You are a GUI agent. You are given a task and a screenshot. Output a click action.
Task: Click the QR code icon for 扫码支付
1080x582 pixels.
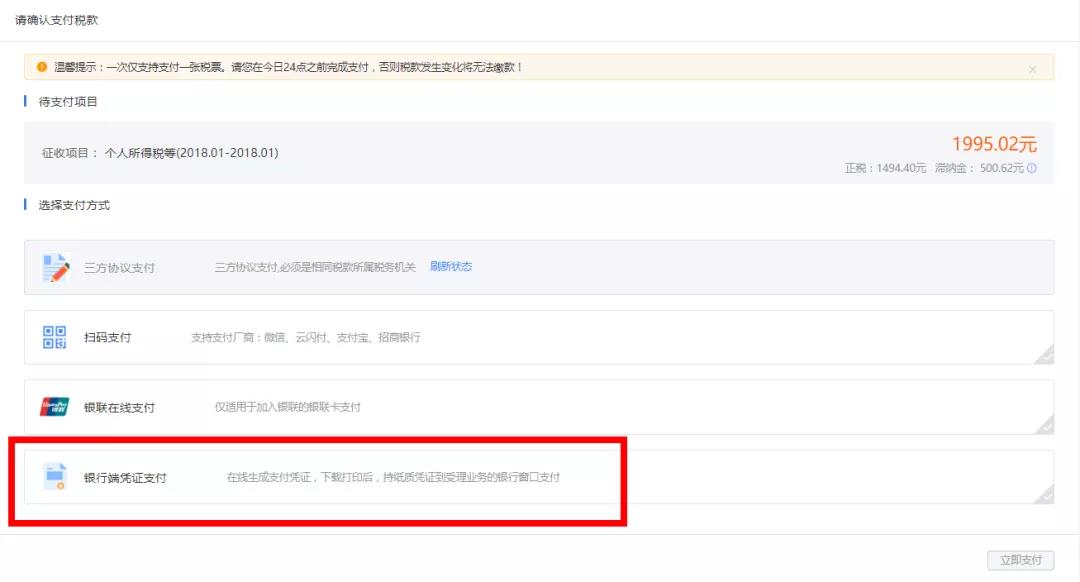(x=55, y=337)
